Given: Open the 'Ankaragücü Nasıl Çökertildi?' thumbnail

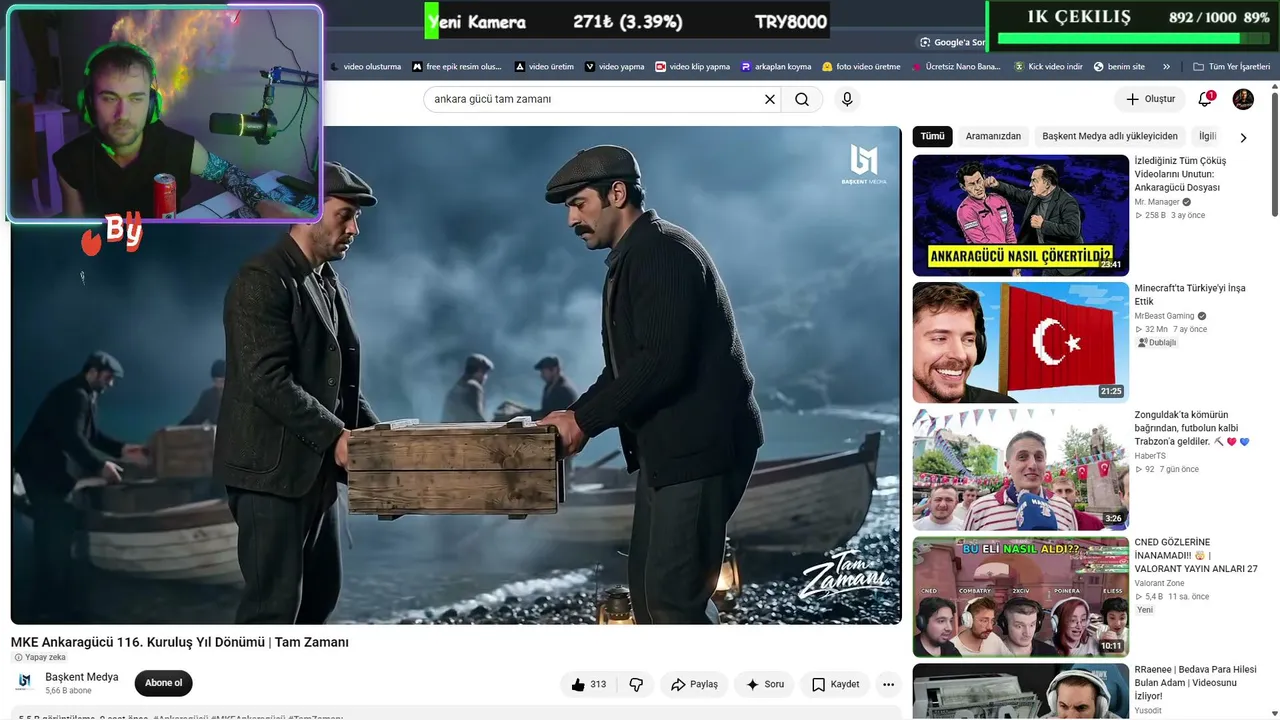Looking at the screenshot, I should click(1020, 215).
